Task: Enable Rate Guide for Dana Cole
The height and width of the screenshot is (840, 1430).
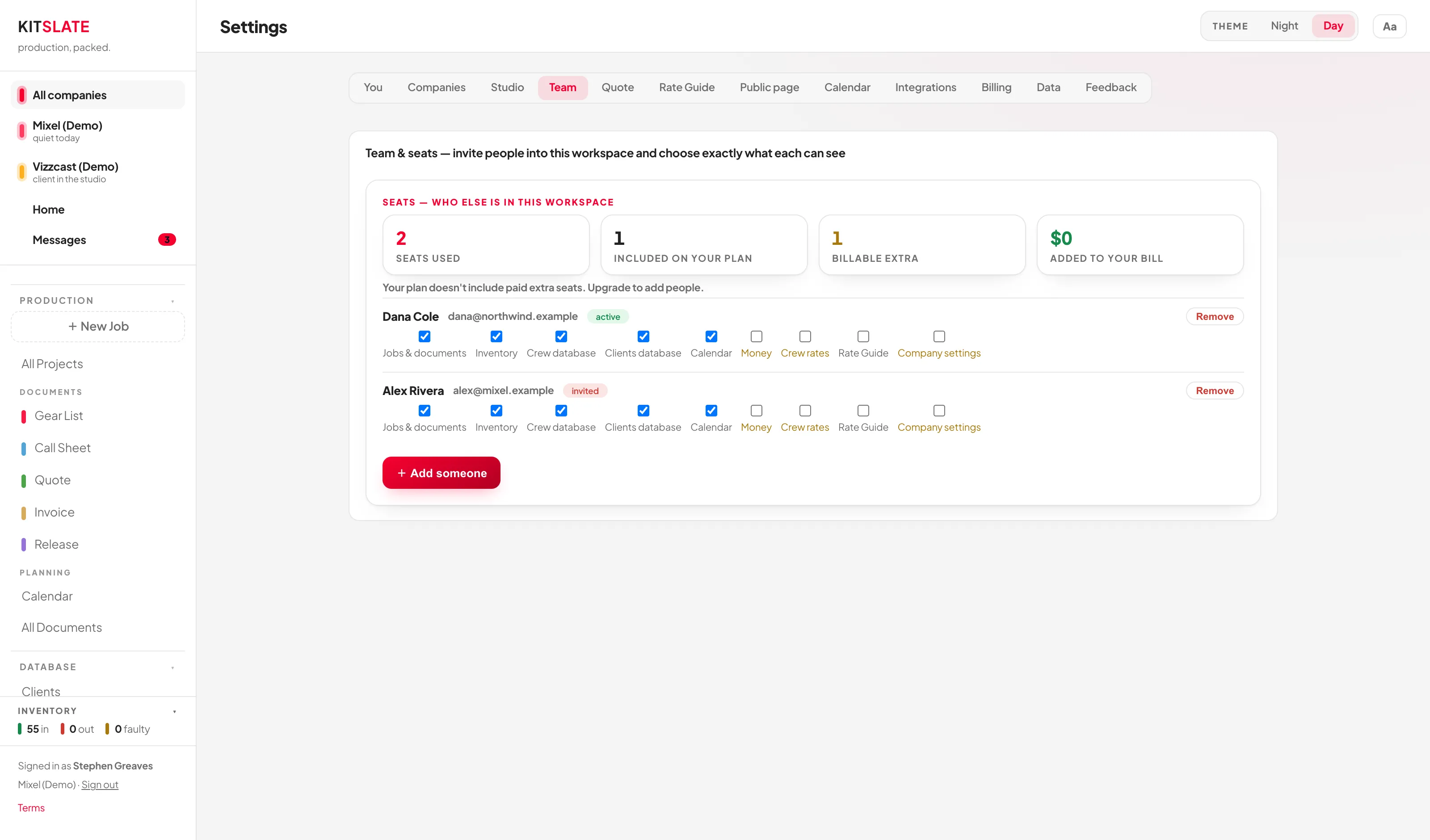Action: click(863, 336)
